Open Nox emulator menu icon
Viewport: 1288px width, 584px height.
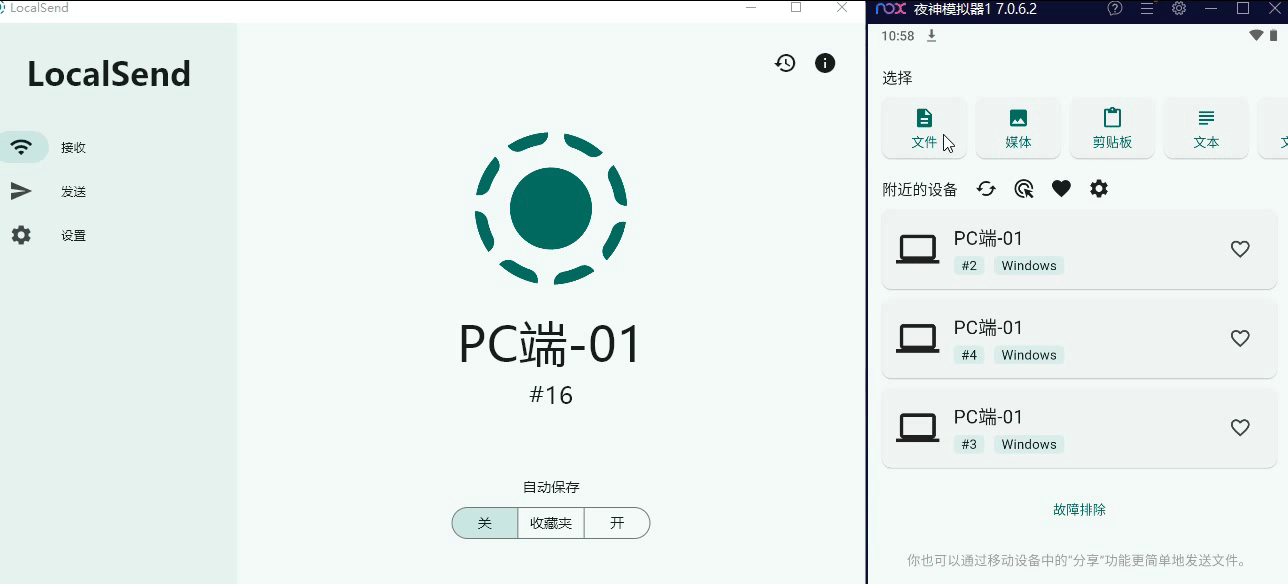[1147, 9]
